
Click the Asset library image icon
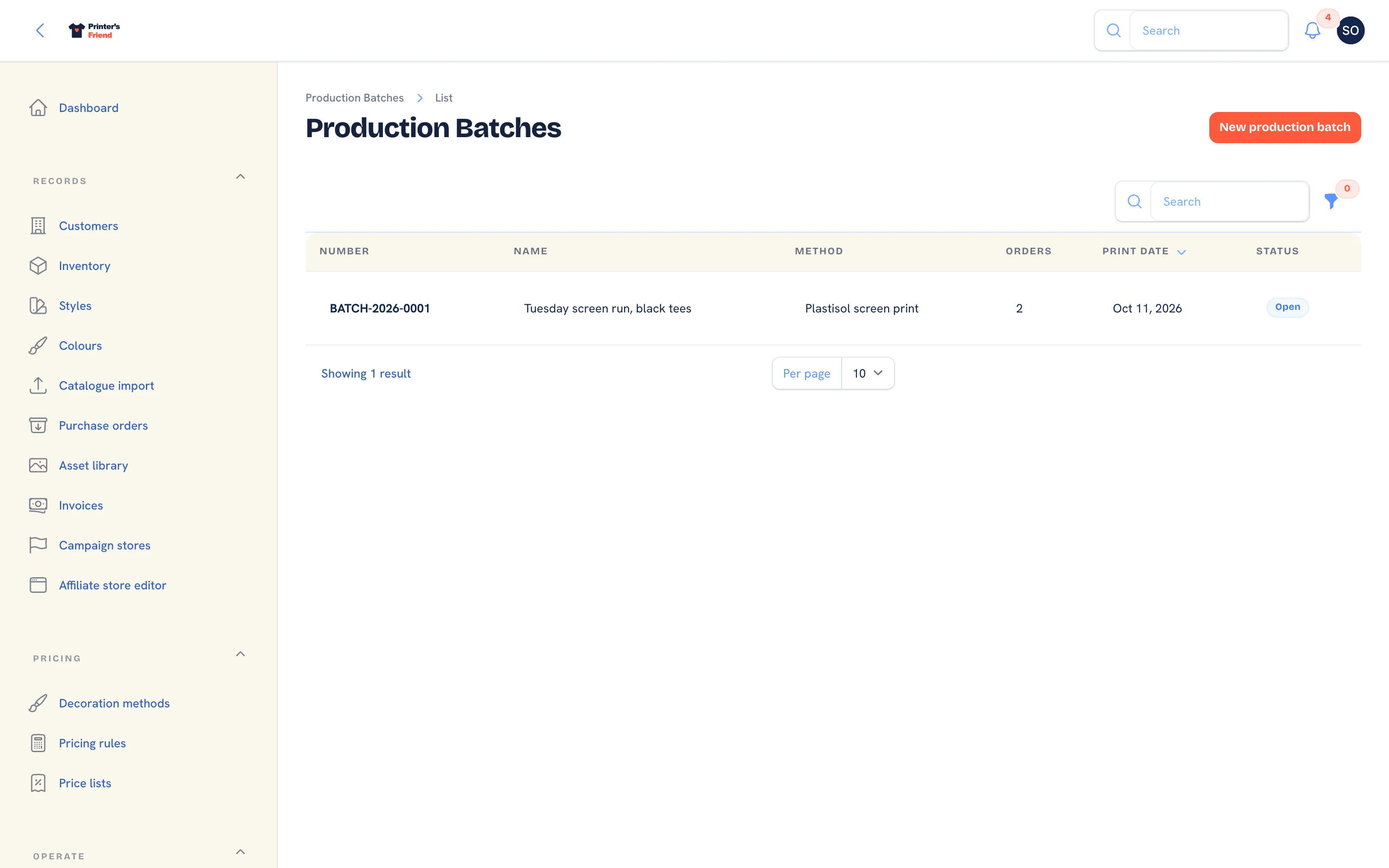pyautogui.click(x=38, y=466)
